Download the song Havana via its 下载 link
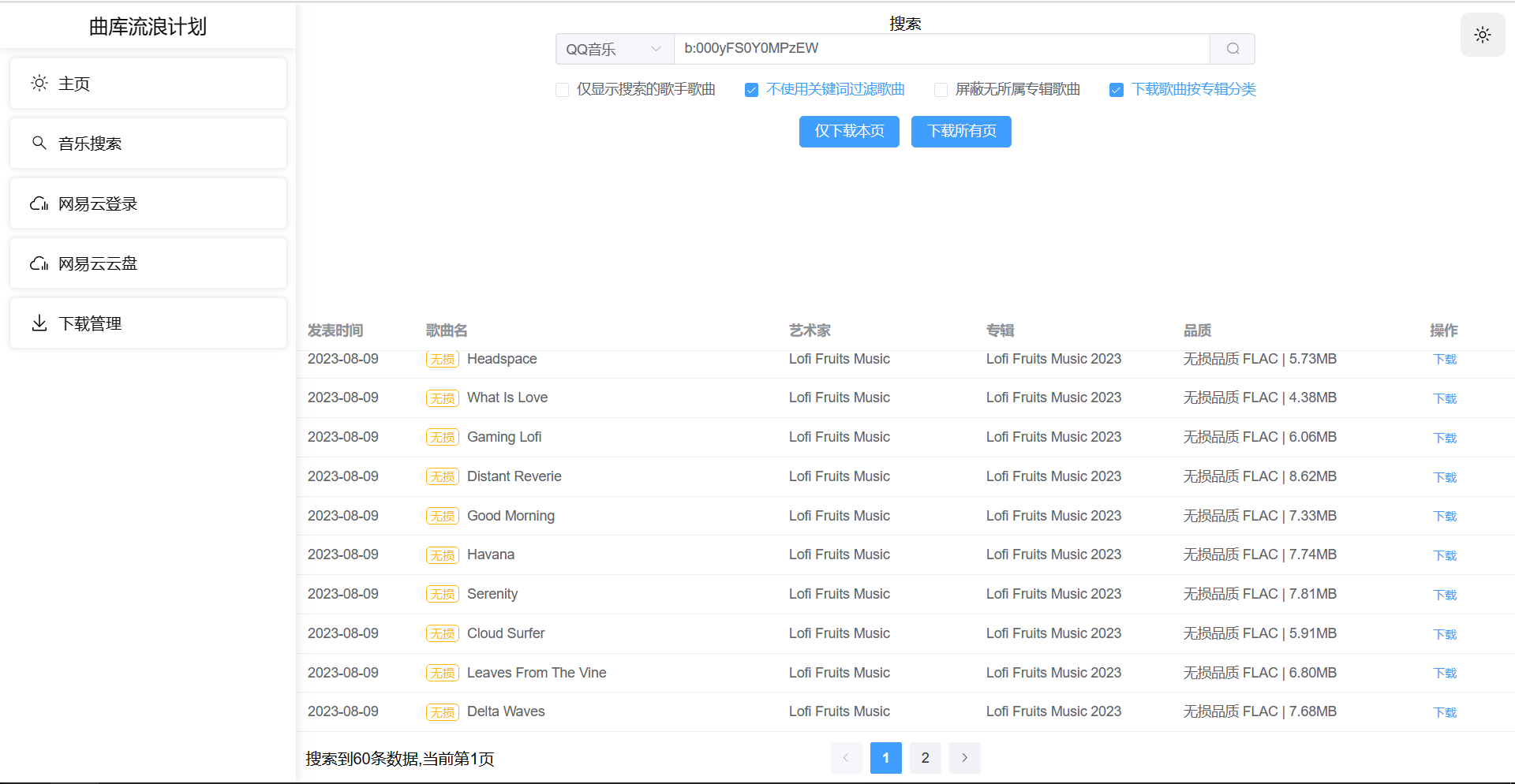This screenshot has width=1515, height=784. point(1444,554)
